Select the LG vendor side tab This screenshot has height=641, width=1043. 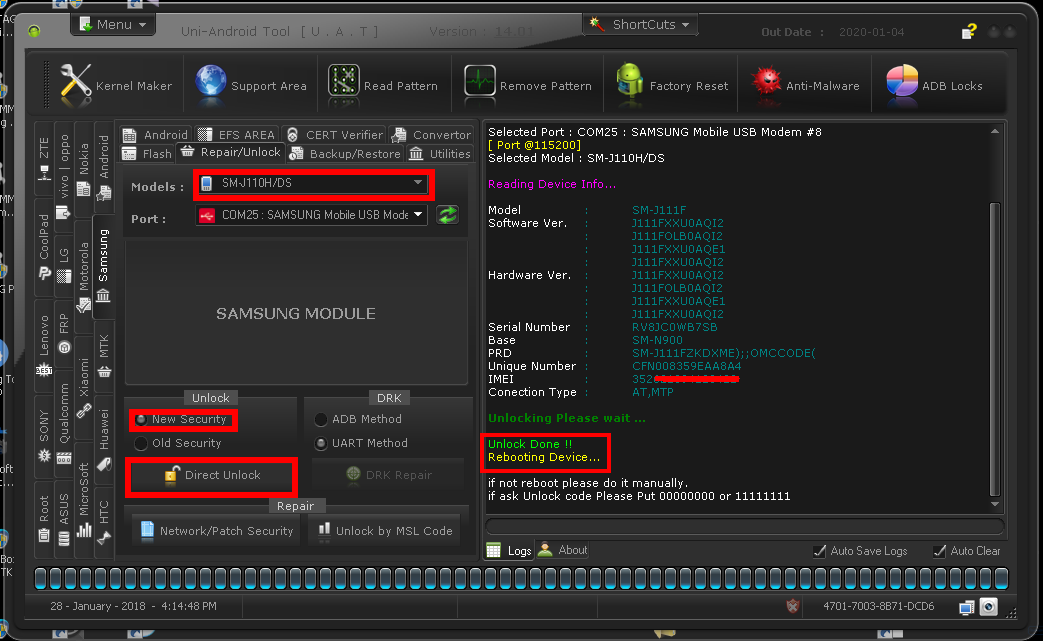coord(64,266)
